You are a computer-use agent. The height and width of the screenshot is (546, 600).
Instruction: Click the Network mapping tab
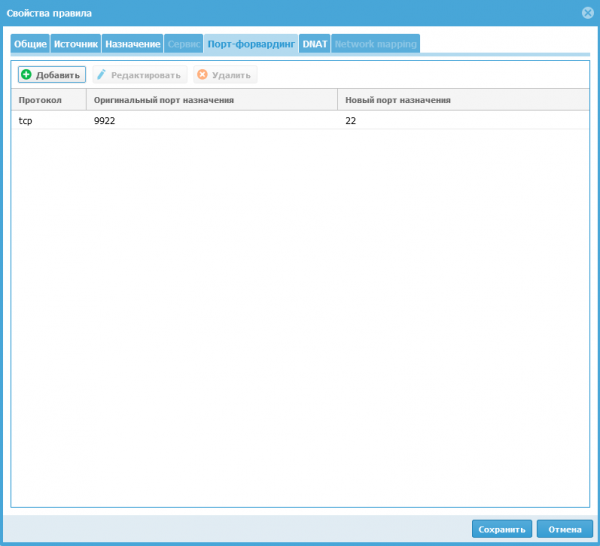375,44
